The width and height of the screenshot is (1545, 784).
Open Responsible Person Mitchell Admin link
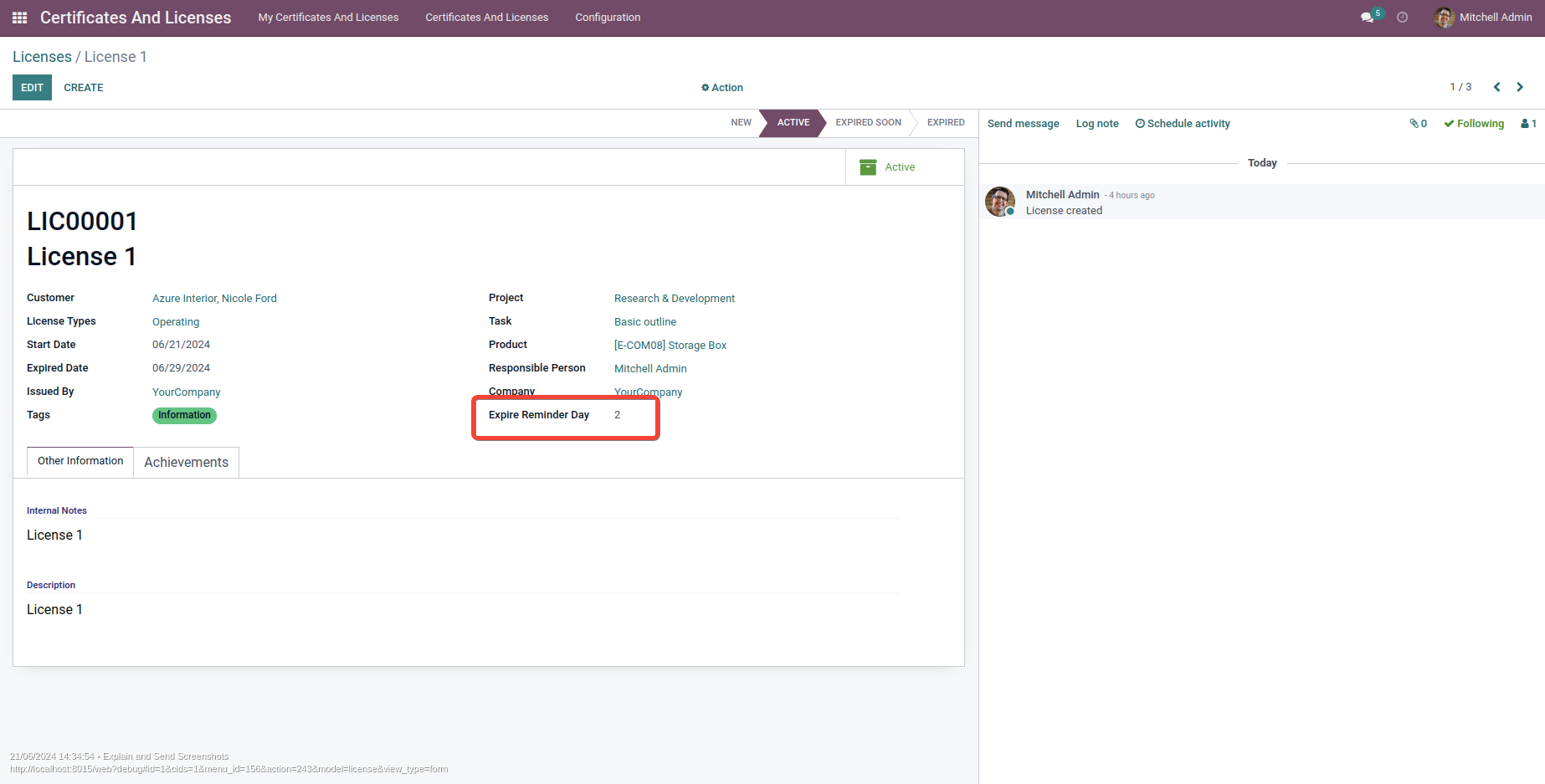tap(650, 369)
